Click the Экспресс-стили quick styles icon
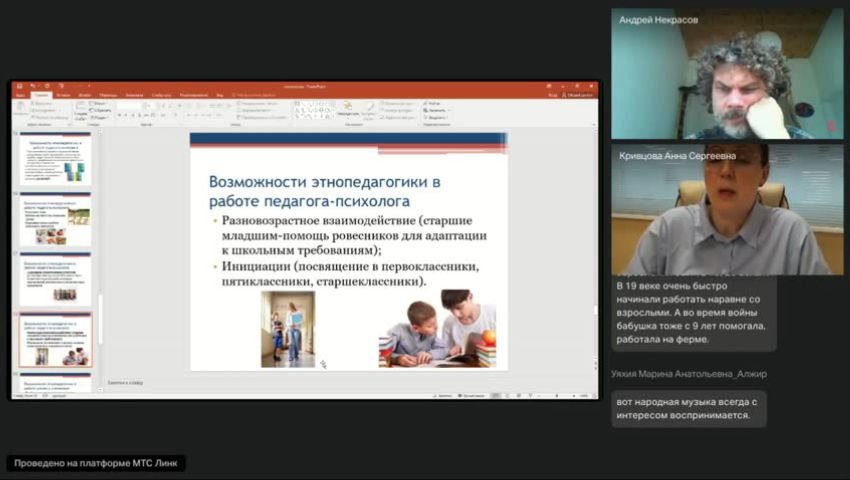The image size is (850, 480). 369,110
